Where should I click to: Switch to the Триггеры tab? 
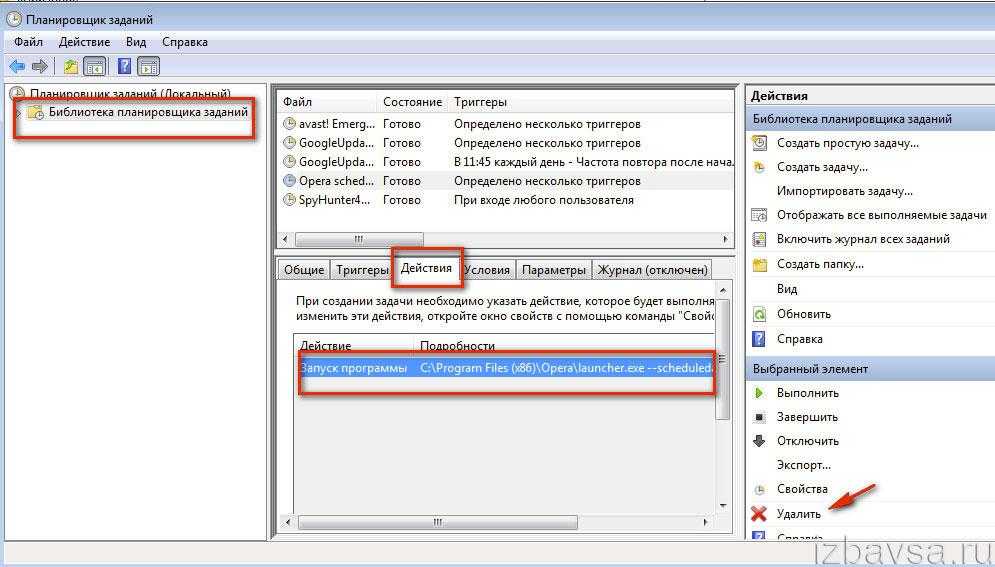(362, 270)
